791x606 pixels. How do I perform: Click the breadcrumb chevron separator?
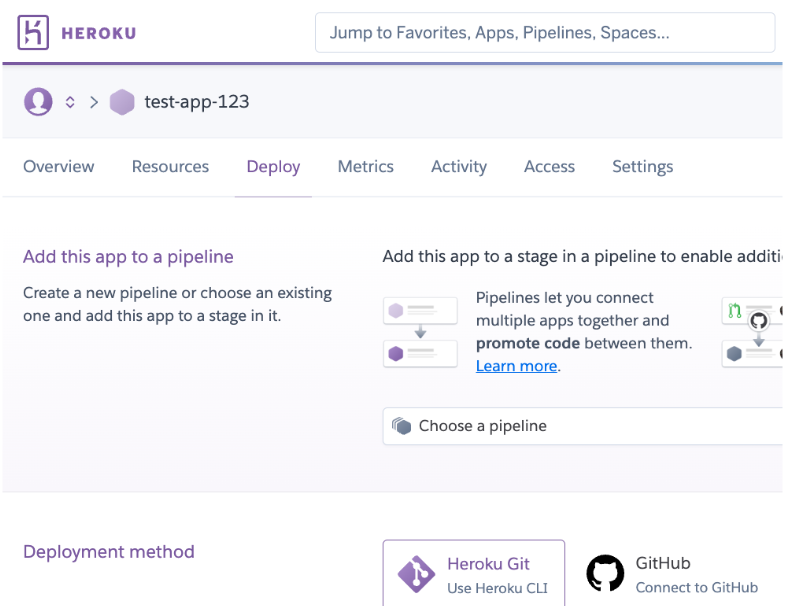[x=94, y=102]
